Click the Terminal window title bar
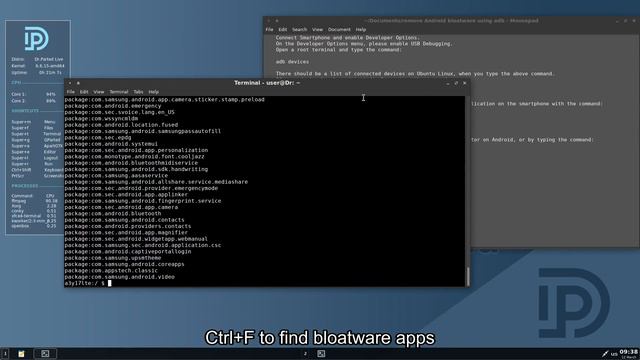The height and width of the screenshot is (360, 640). (267, 83)
